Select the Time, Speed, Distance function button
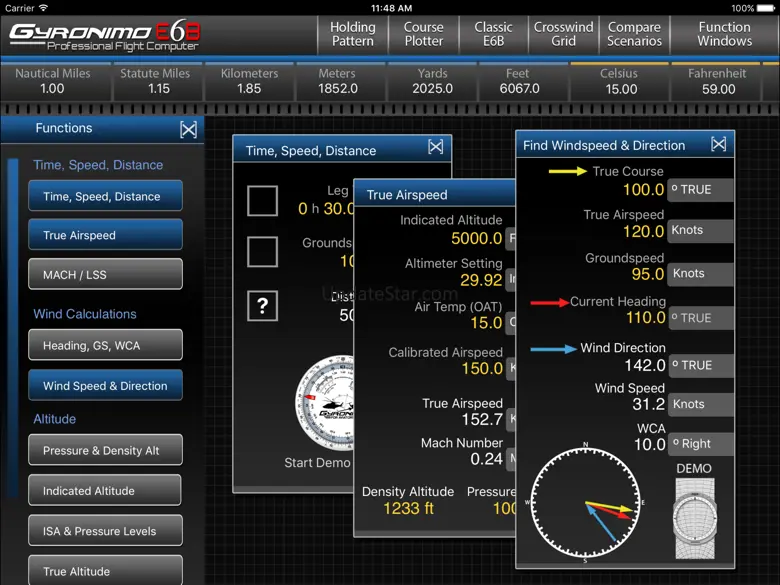780x585 pixels. (x=105, y=196)
